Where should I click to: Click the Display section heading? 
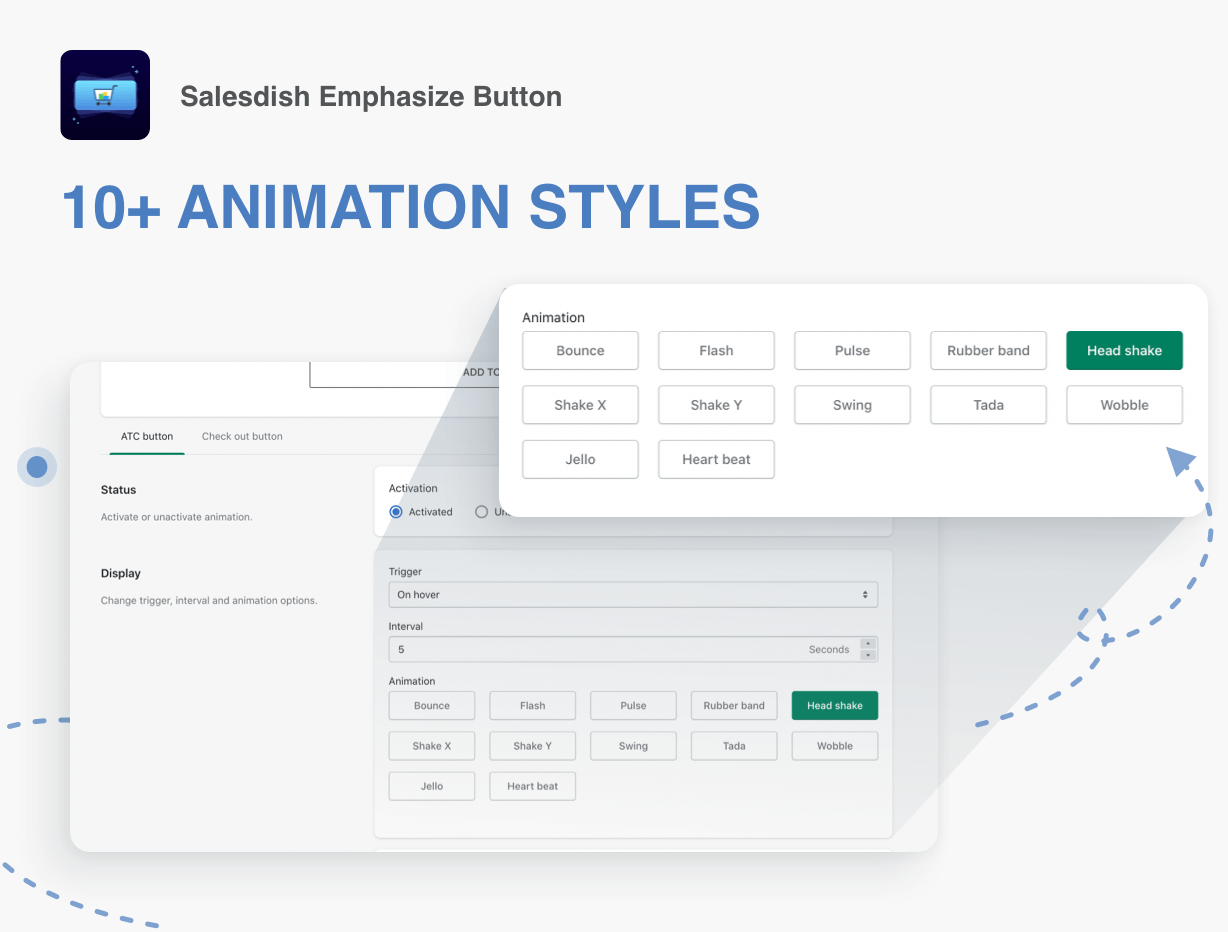121,574
